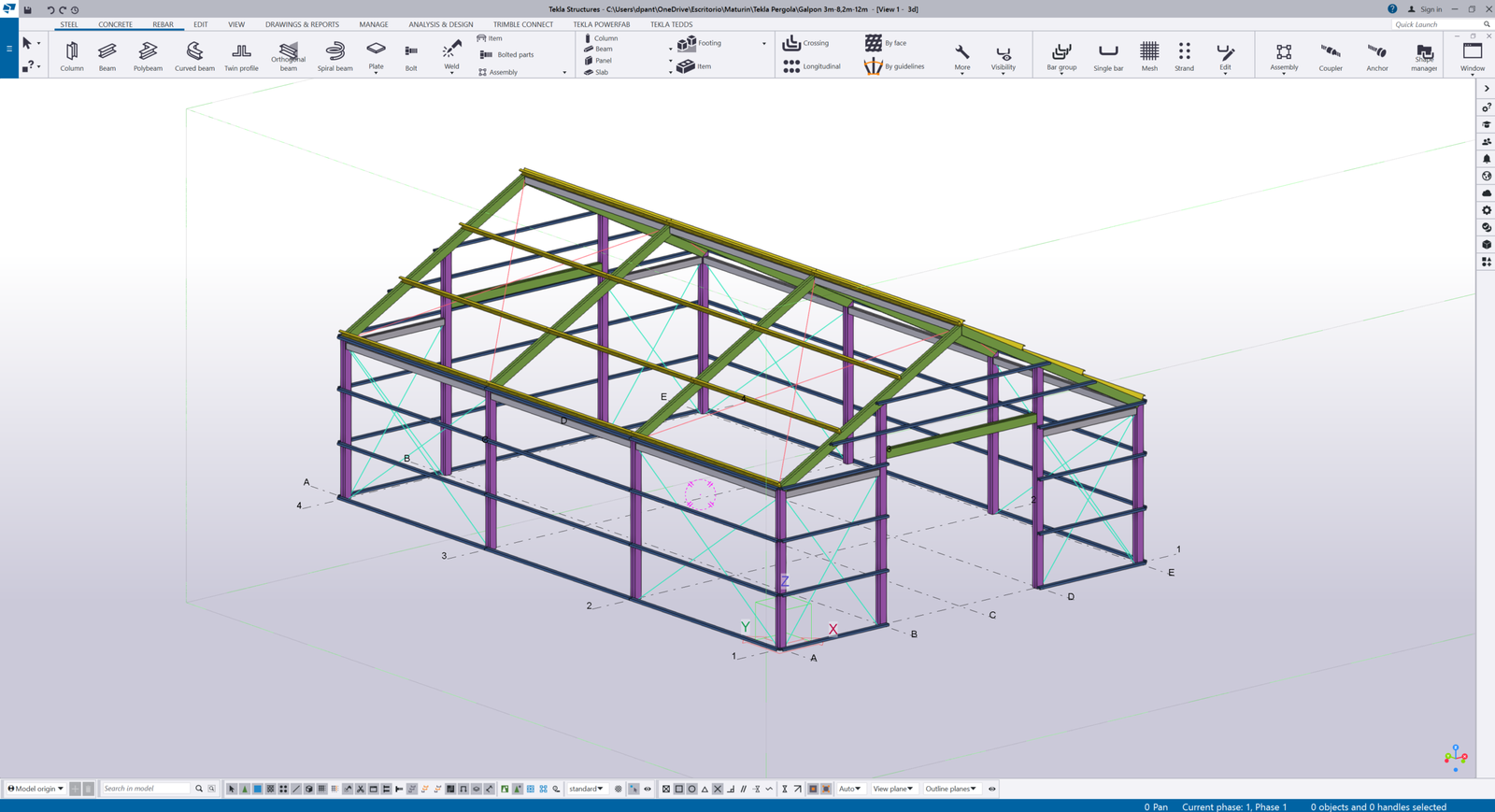The width and height of the screenshot is (1495, 812).
Task: Toggle the eye icon right of the standard dropdown
Action: [x=648, y=789]
